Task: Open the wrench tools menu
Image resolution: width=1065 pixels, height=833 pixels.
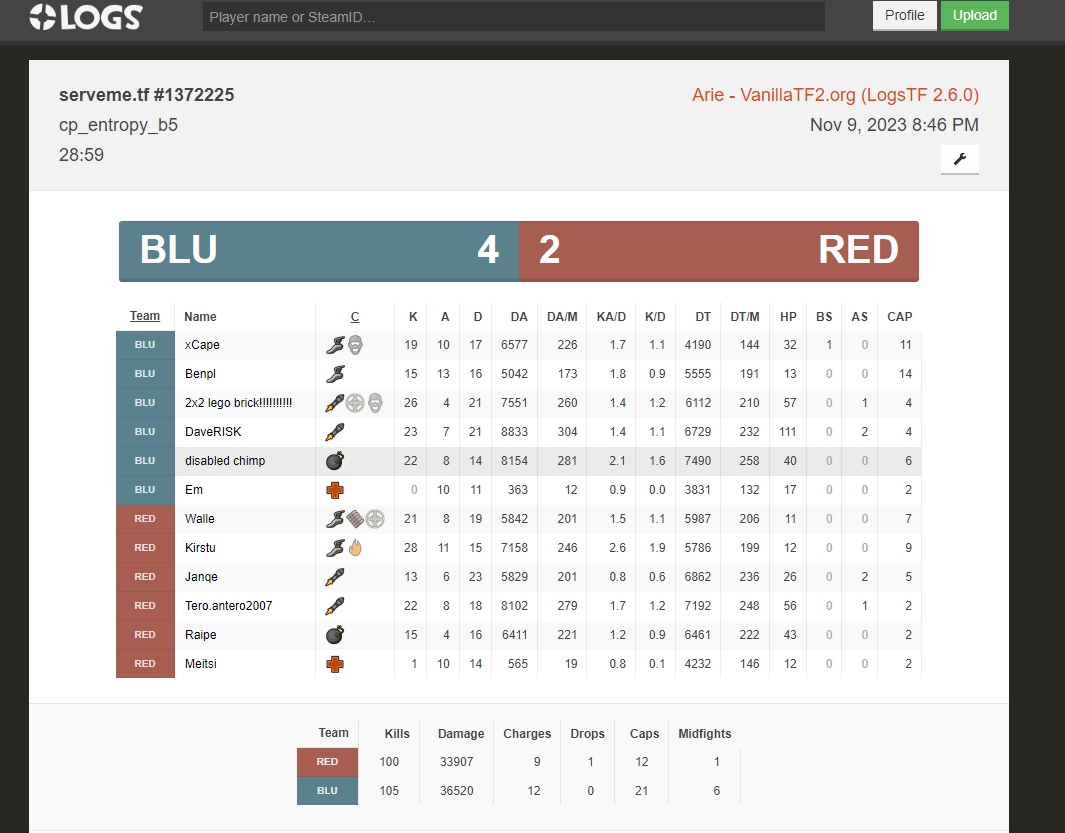Action: pos(959,159)
